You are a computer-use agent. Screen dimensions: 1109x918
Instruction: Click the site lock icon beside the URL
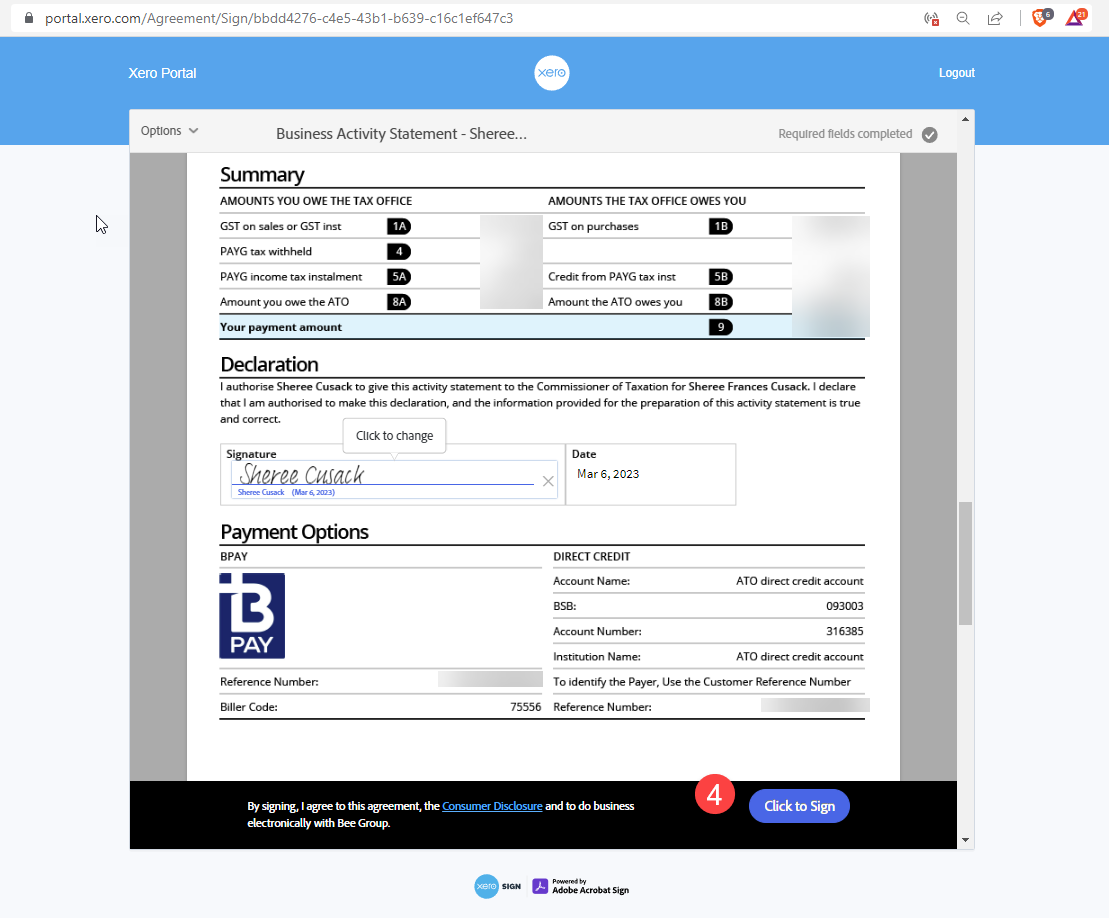click(27, 18)
